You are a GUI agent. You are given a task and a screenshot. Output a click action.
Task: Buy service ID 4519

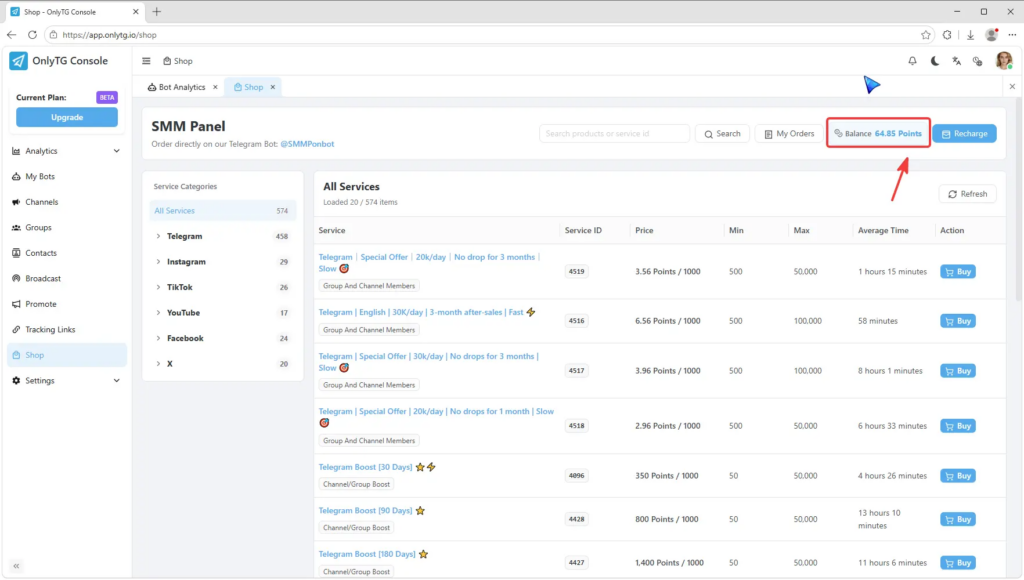click(x=958, y=272)
